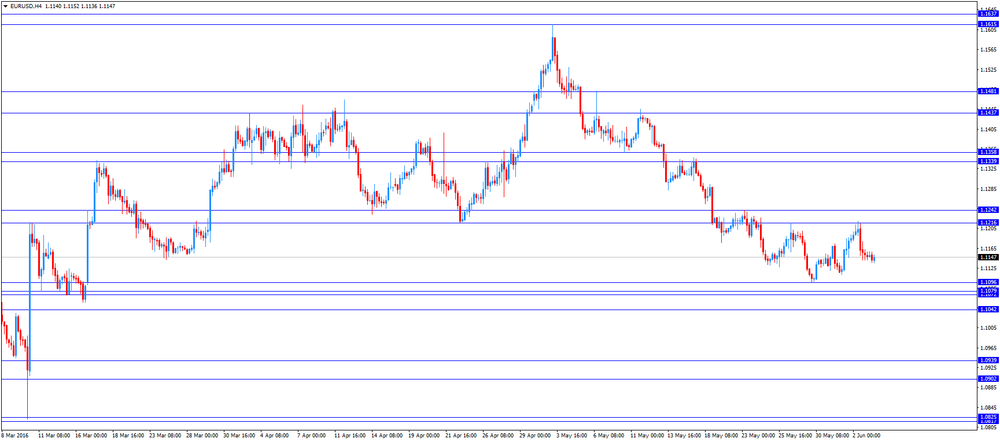Screen dimensions: 1000x442
Task: Click the 26 Apr 08:00 time label
Action: (498, 436)
